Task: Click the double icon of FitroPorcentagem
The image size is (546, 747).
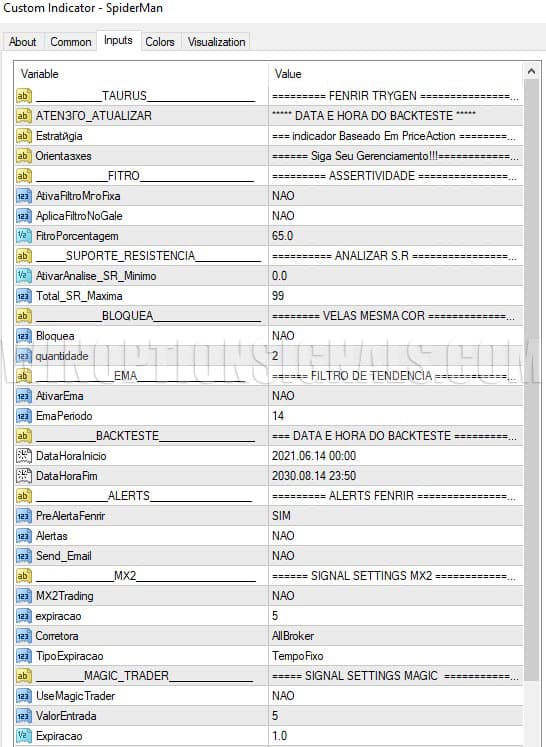Action: click(23, 236)
